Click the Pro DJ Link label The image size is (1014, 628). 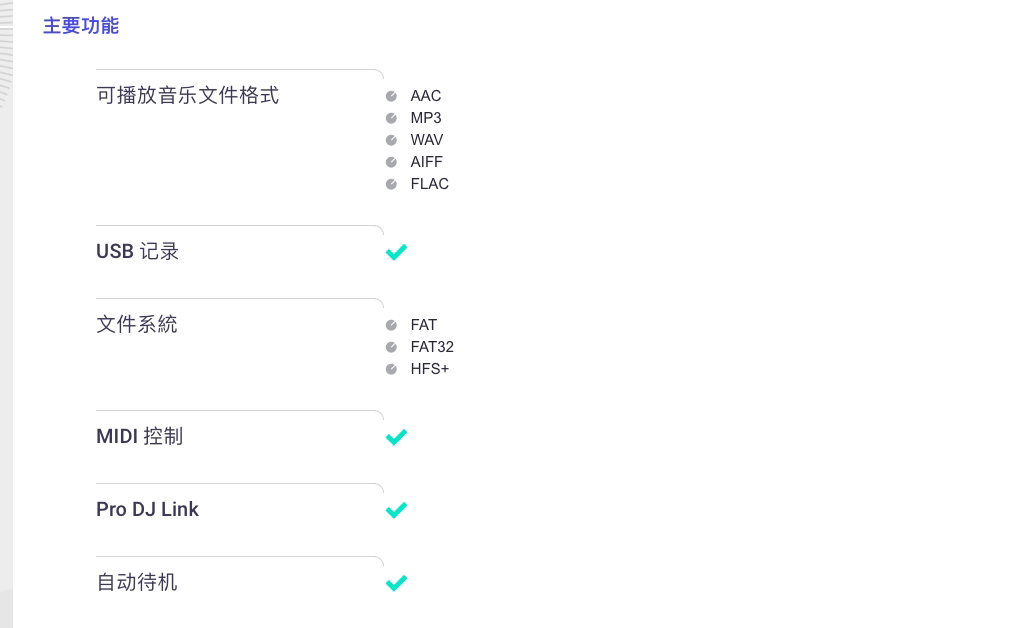(147, 510)
